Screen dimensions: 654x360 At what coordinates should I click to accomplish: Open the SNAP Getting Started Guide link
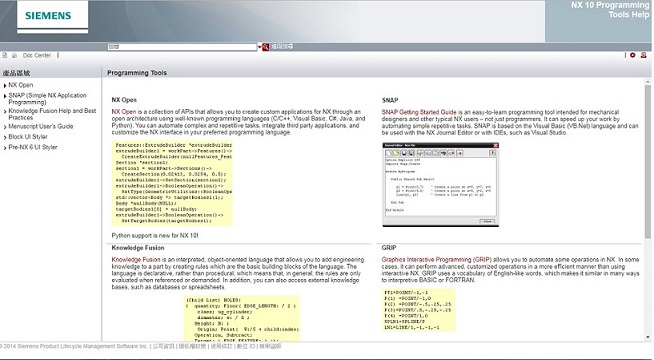click(419, 112)
